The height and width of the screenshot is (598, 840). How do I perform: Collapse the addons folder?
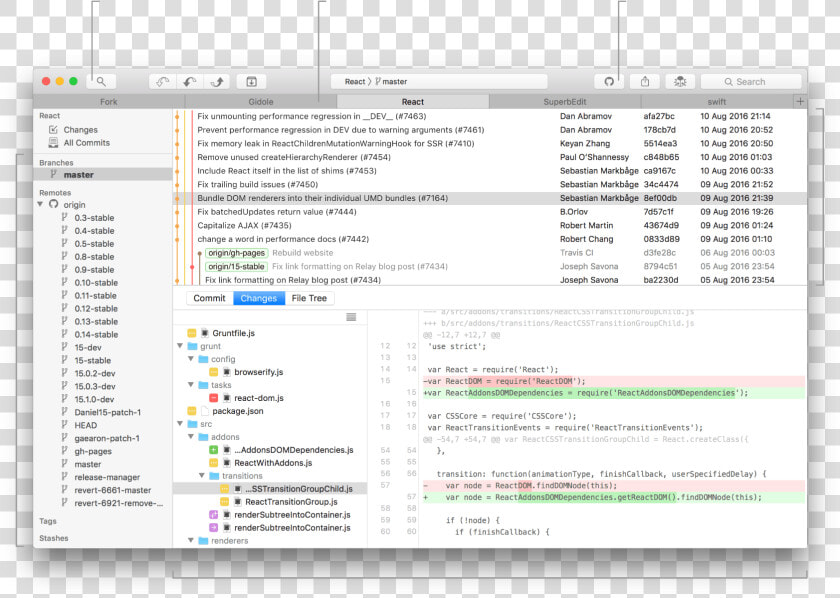(191, 437)
